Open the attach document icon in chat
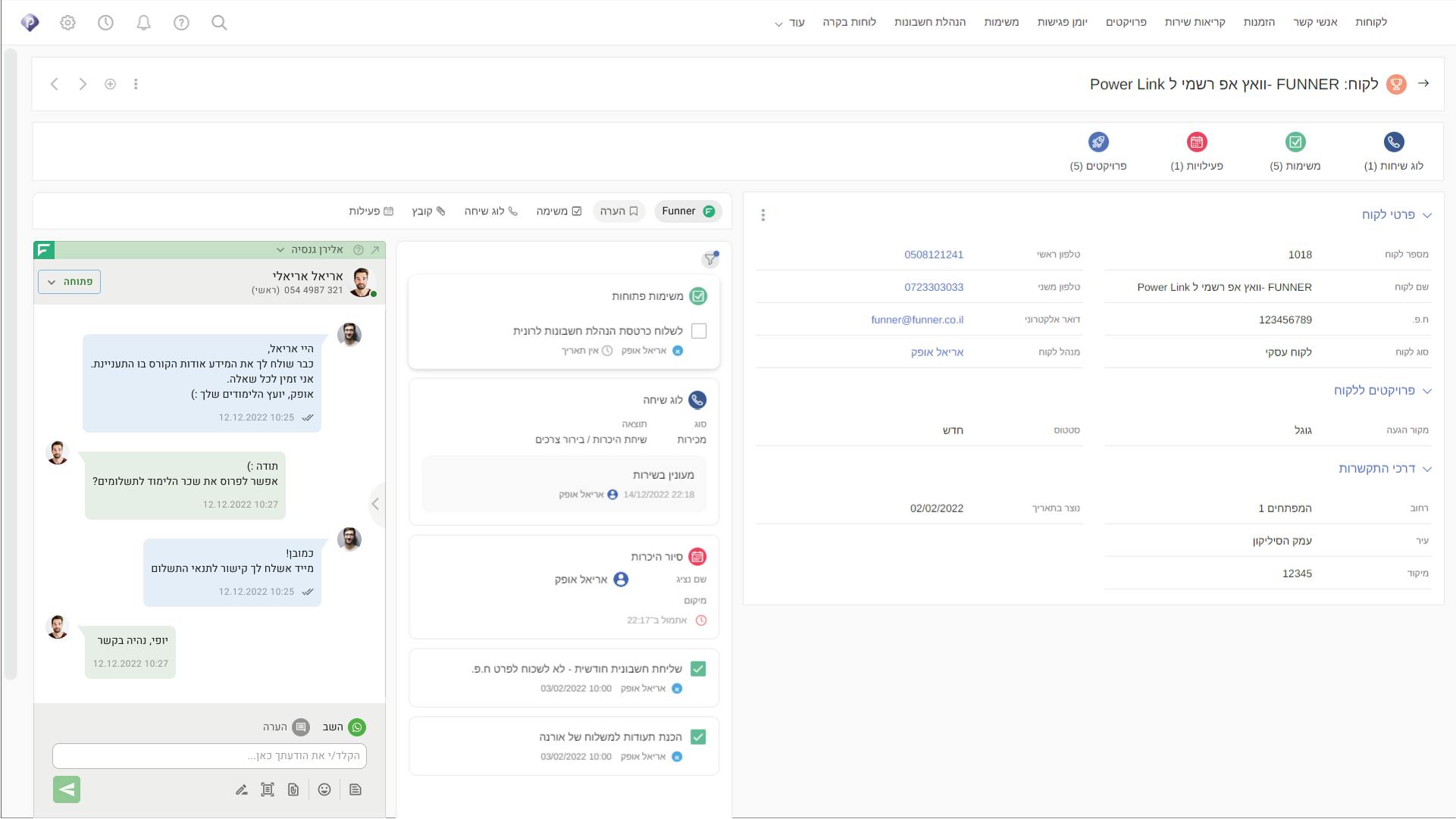The height and width of the screenshot is (819, 1456). (x=293, y=789)
